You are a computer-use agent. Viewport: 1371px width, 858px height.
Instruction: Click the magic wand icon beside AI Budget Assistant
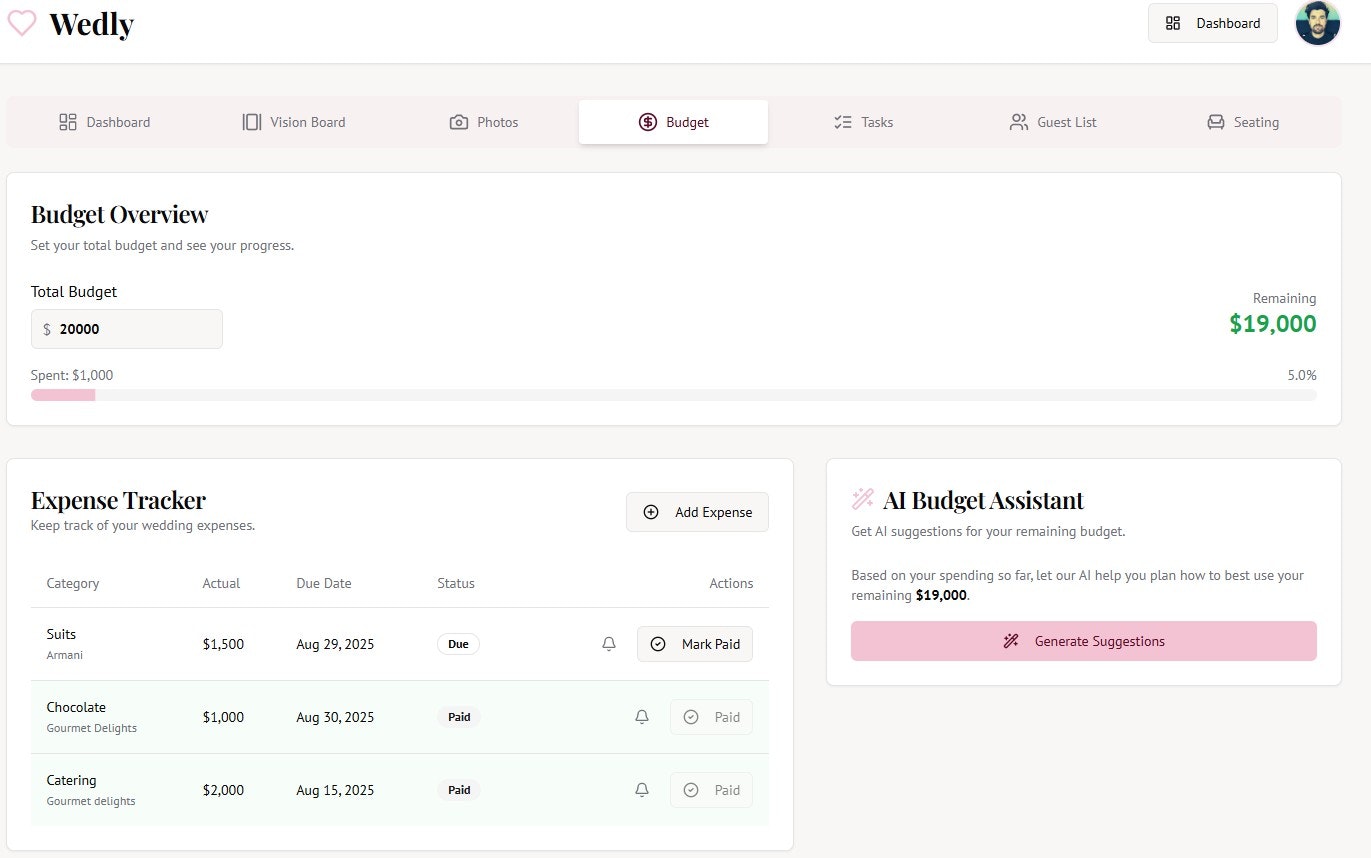(x=863, y=499)
